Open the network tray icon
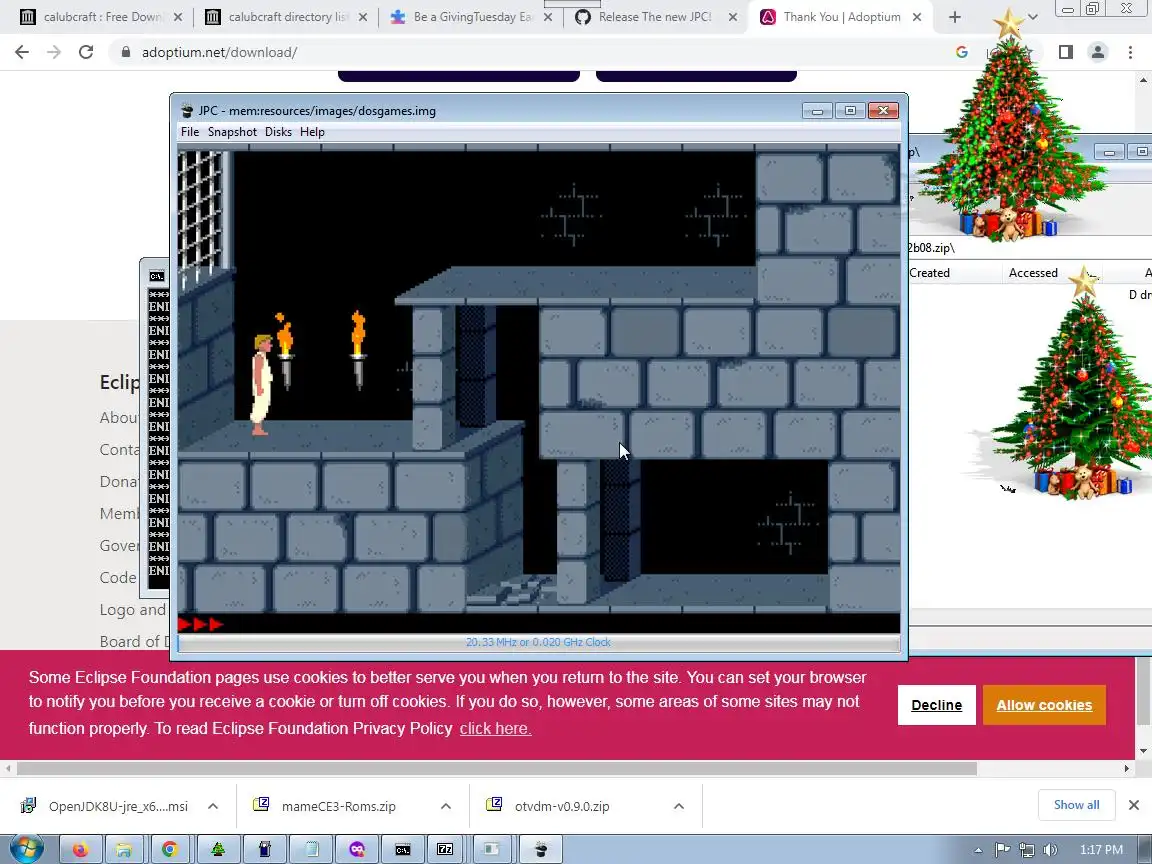This screenshot has width=1152, height=864. tap(1026, 850)
